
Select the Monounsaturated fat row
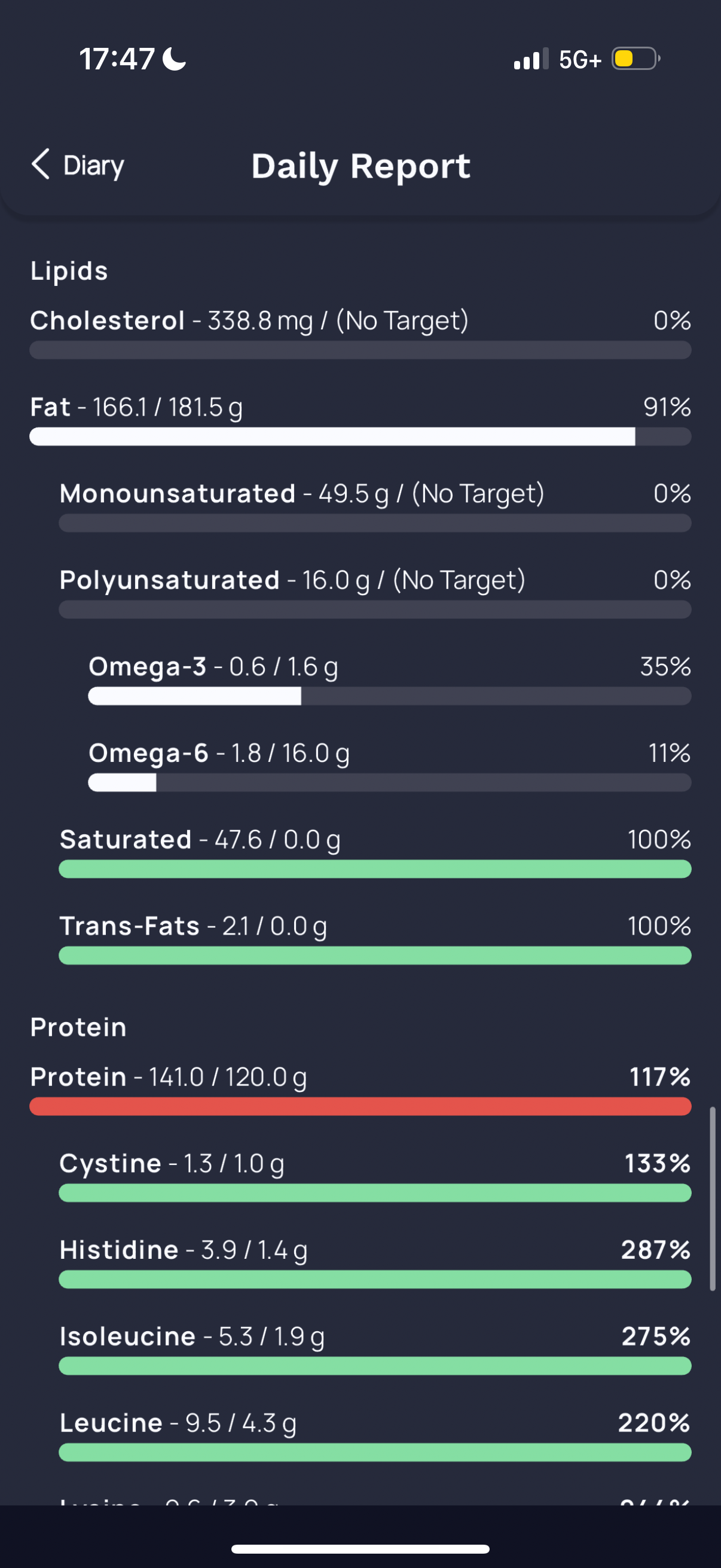(x=375, y=506)
